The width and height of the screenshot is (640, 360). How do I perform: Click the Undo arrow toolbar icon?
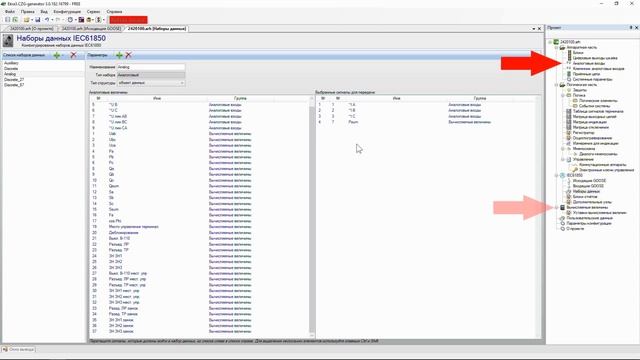pyautogui.click(x=47, y=20)
